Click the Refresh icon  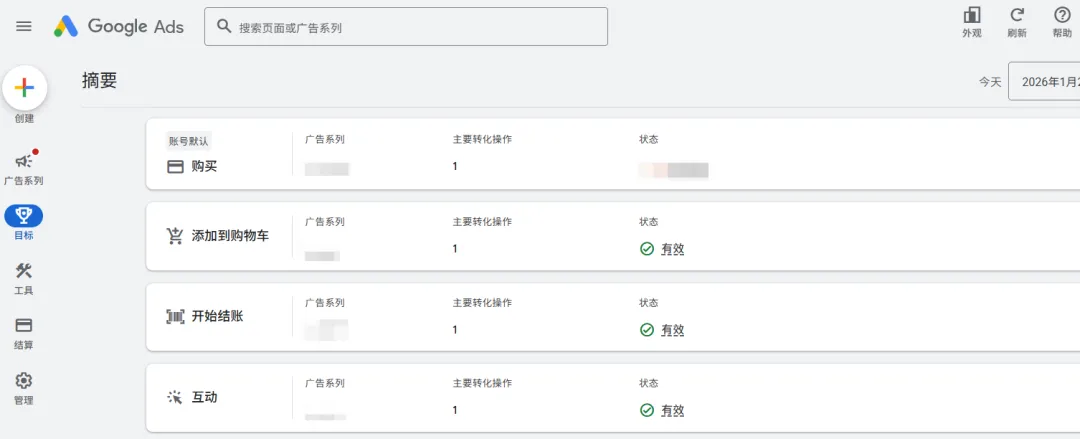[1017, 15]
